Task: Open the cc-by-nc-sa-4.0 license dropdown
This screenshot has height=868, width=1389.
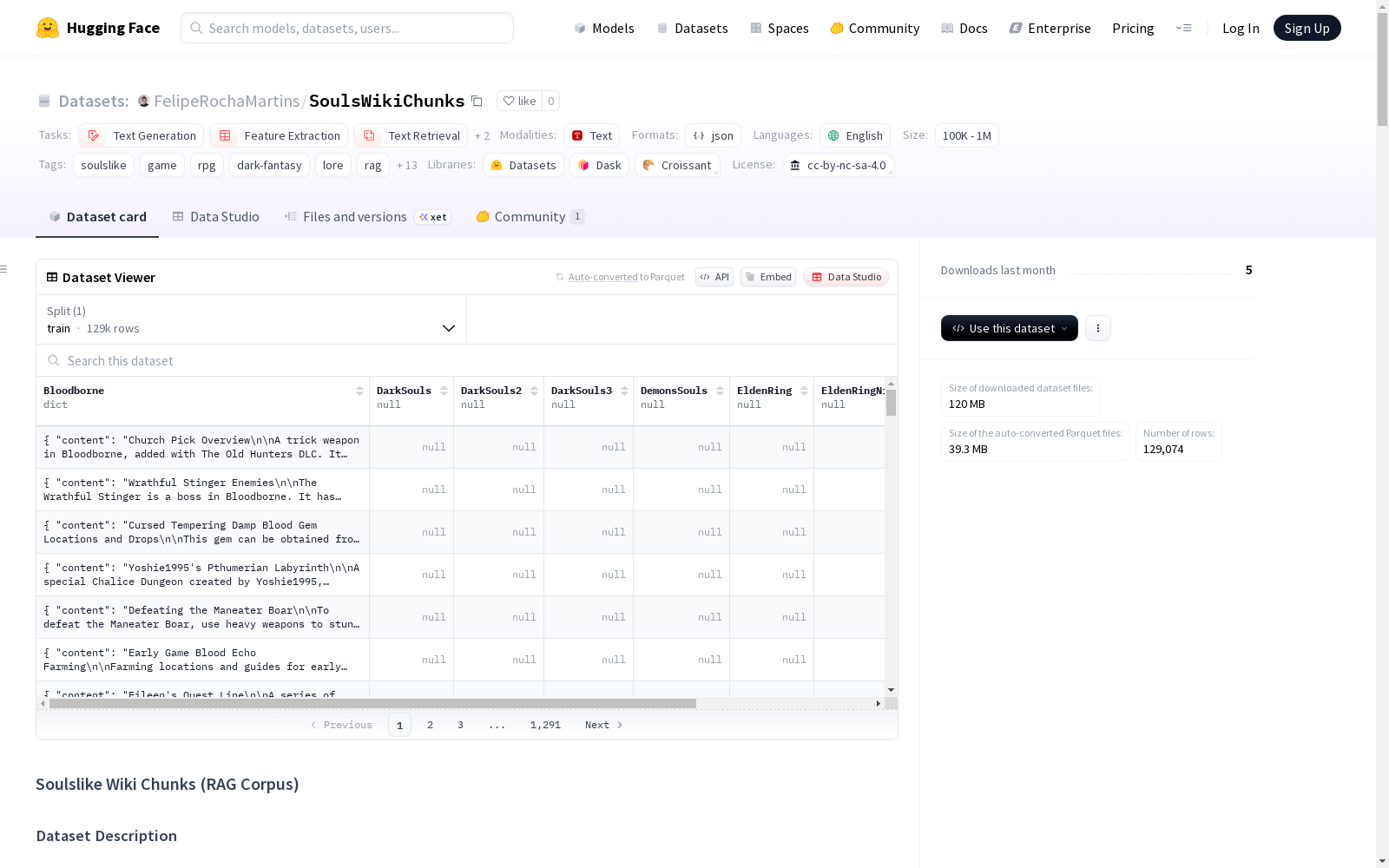Action: click(x=838, y=165)
